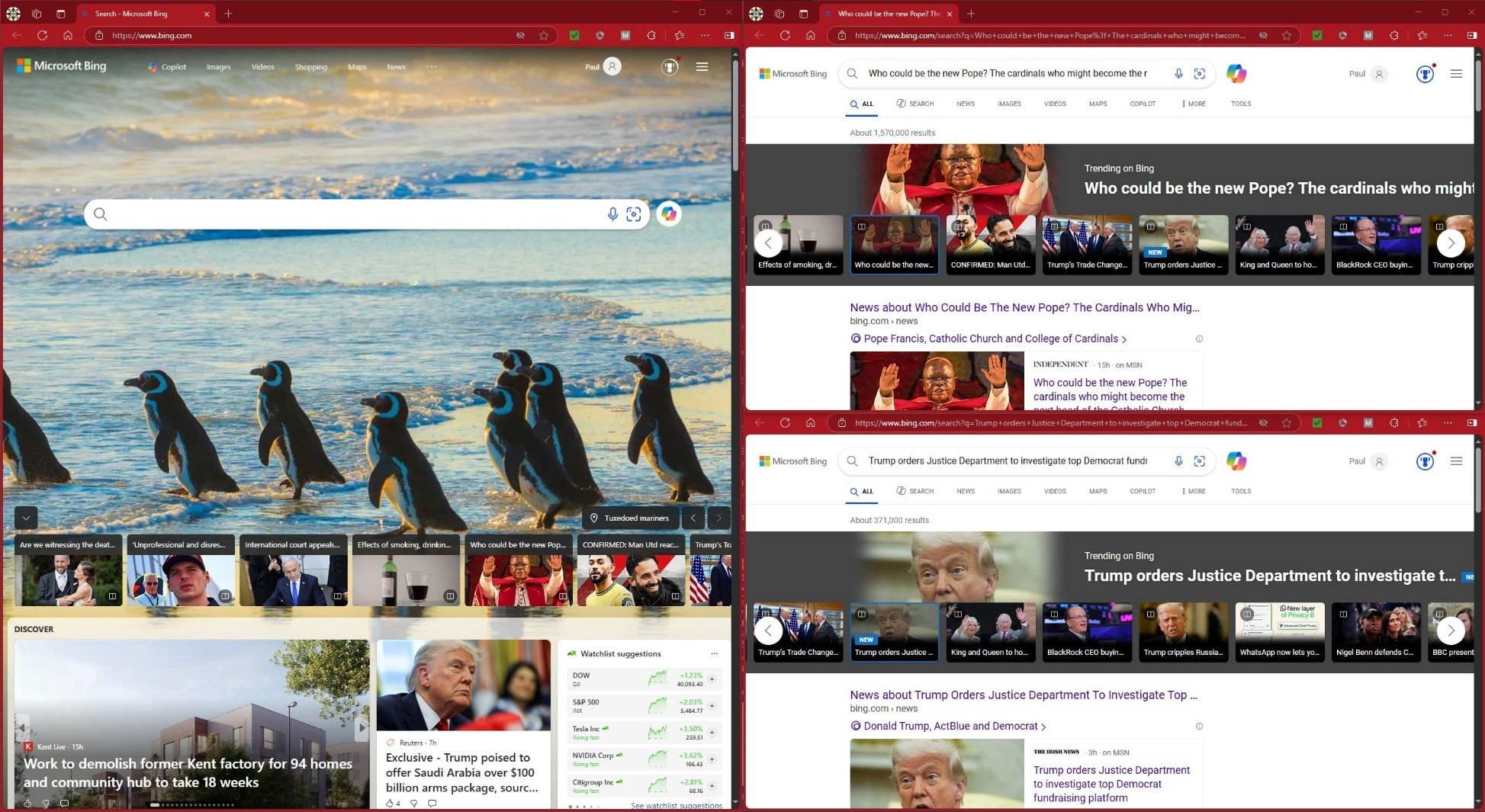Open the extensions puzzle icon in the left window
1485x812 pixels.
click(x=651, y=35)
